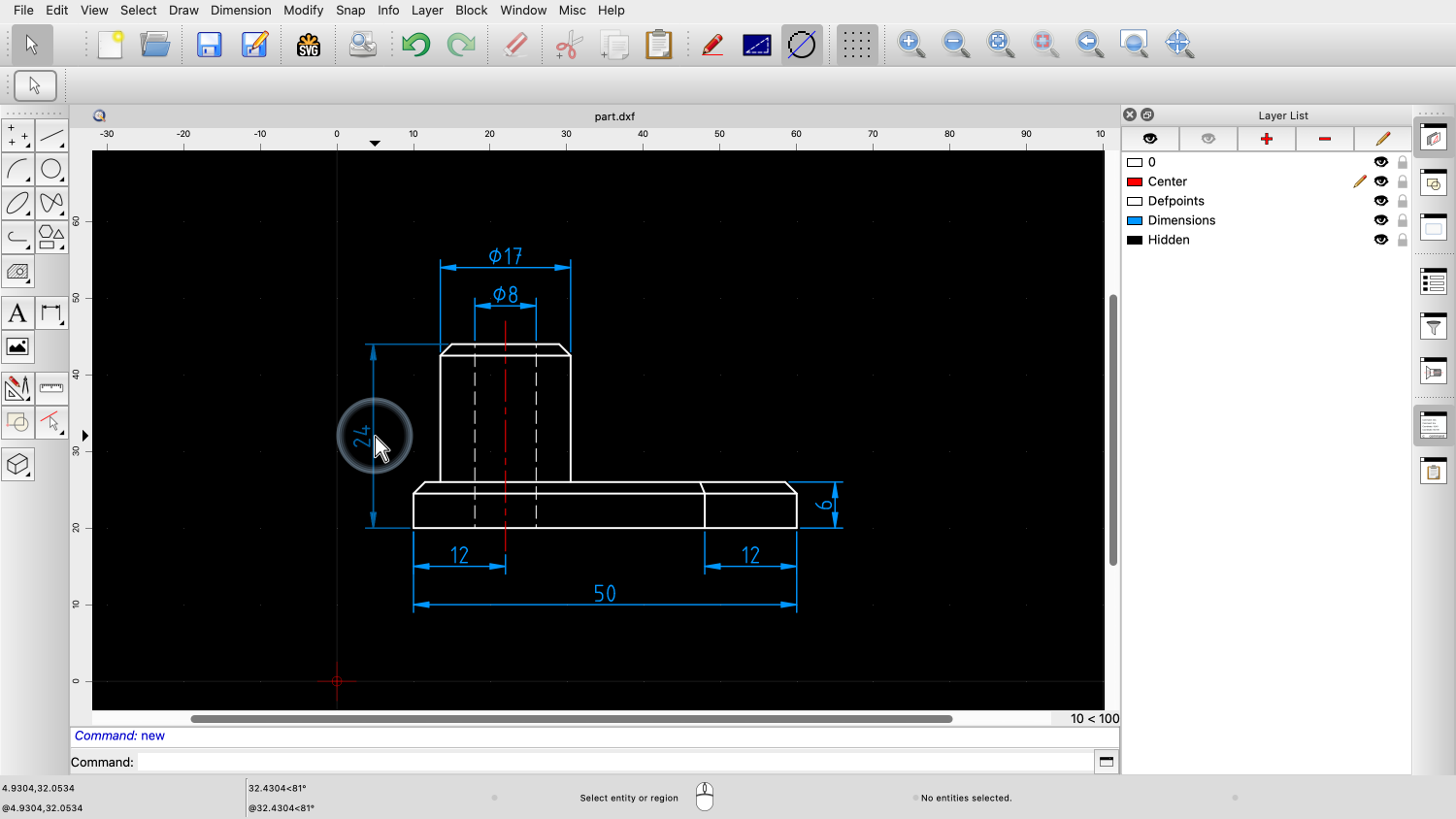Image resolution: width=1456 pixels, height=819 pixels.
Task: Show the Block List panel icon
Action: point(1434,182)
